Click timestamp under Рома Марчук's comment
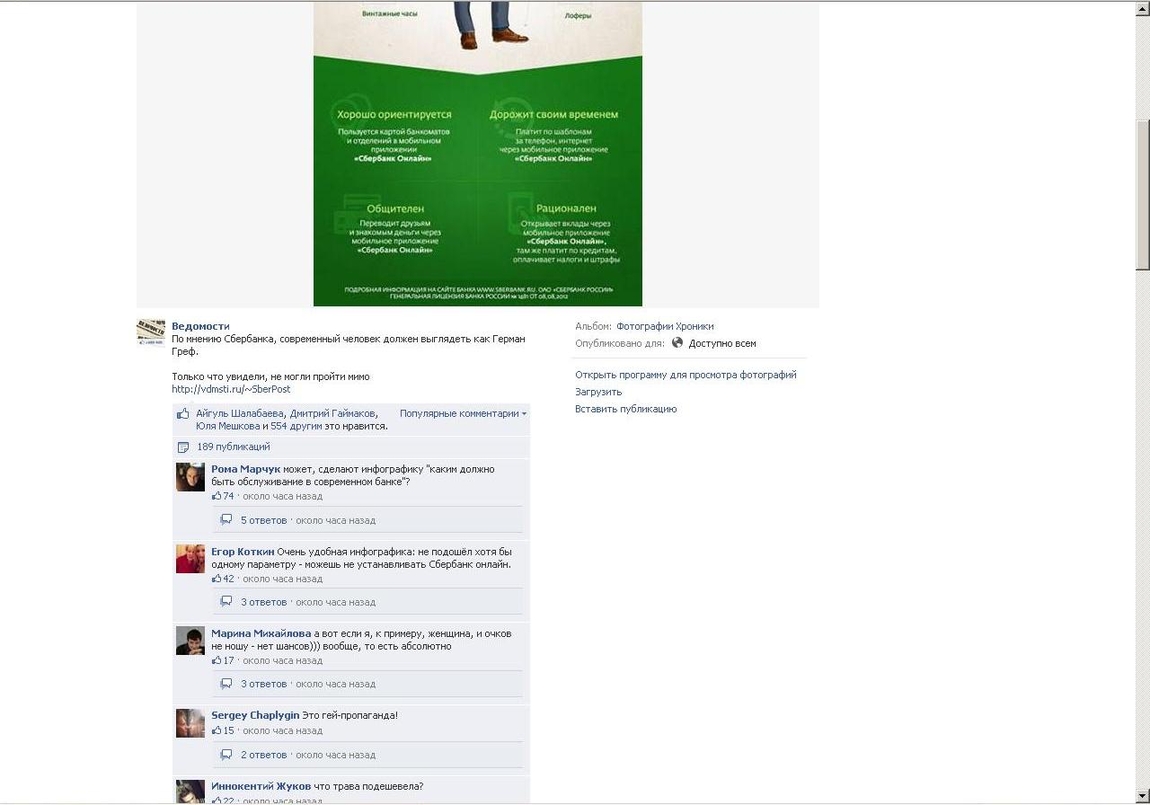 [282, 496]
